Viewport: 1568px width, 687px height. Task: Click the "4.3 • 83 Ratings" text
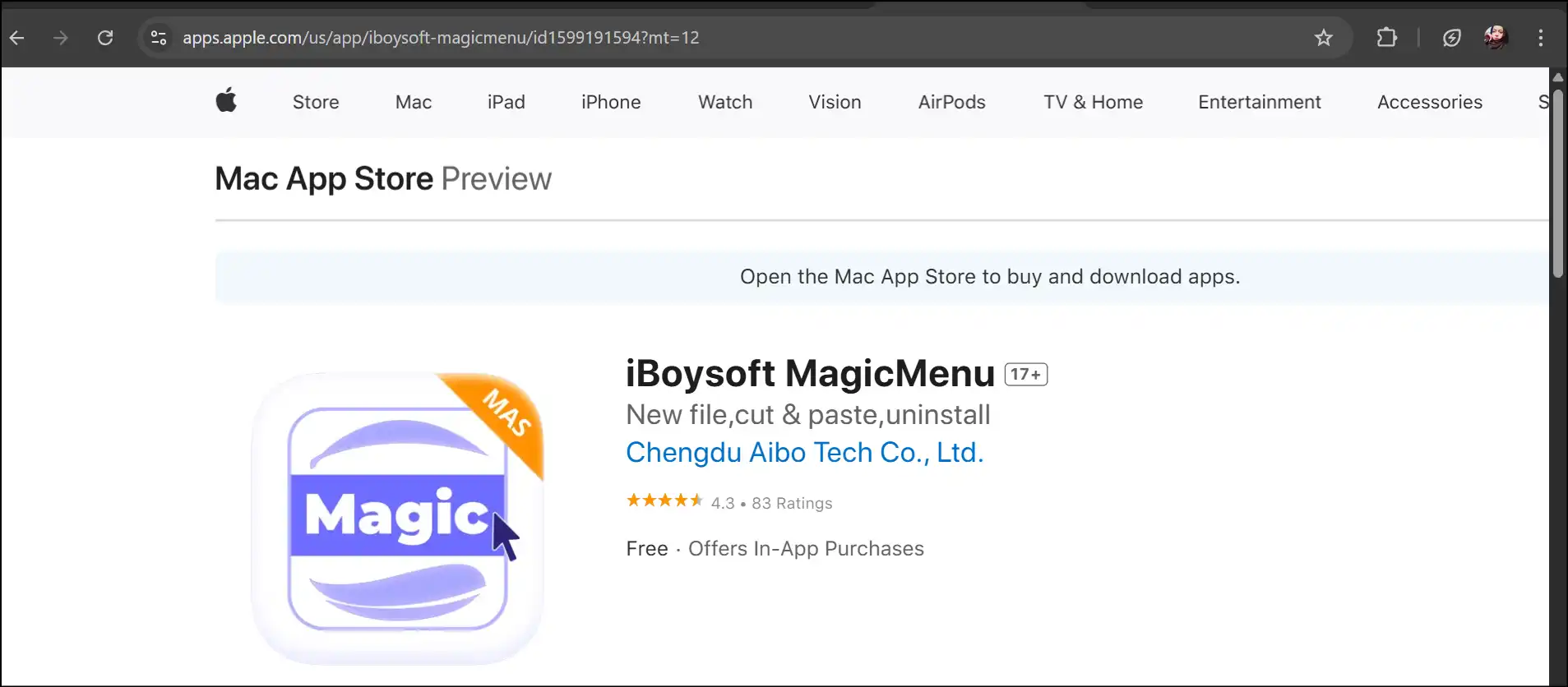click(771, 503)
